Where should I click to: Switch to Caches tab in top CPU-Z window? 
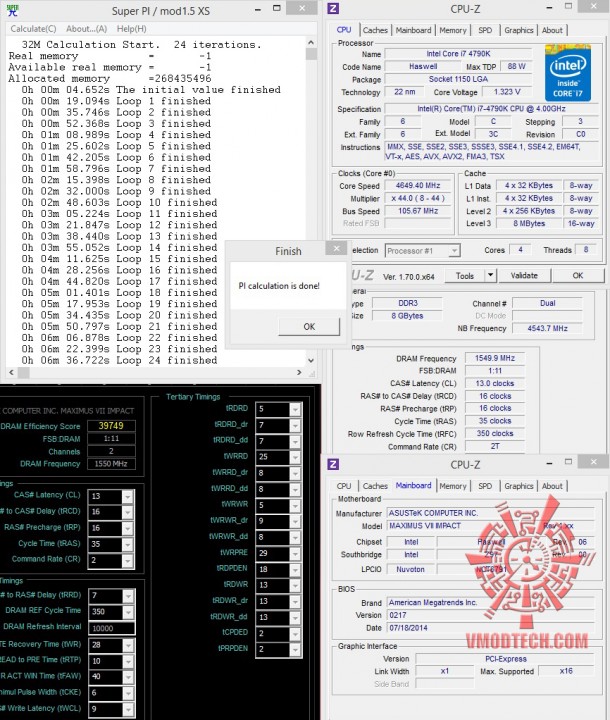375,30
